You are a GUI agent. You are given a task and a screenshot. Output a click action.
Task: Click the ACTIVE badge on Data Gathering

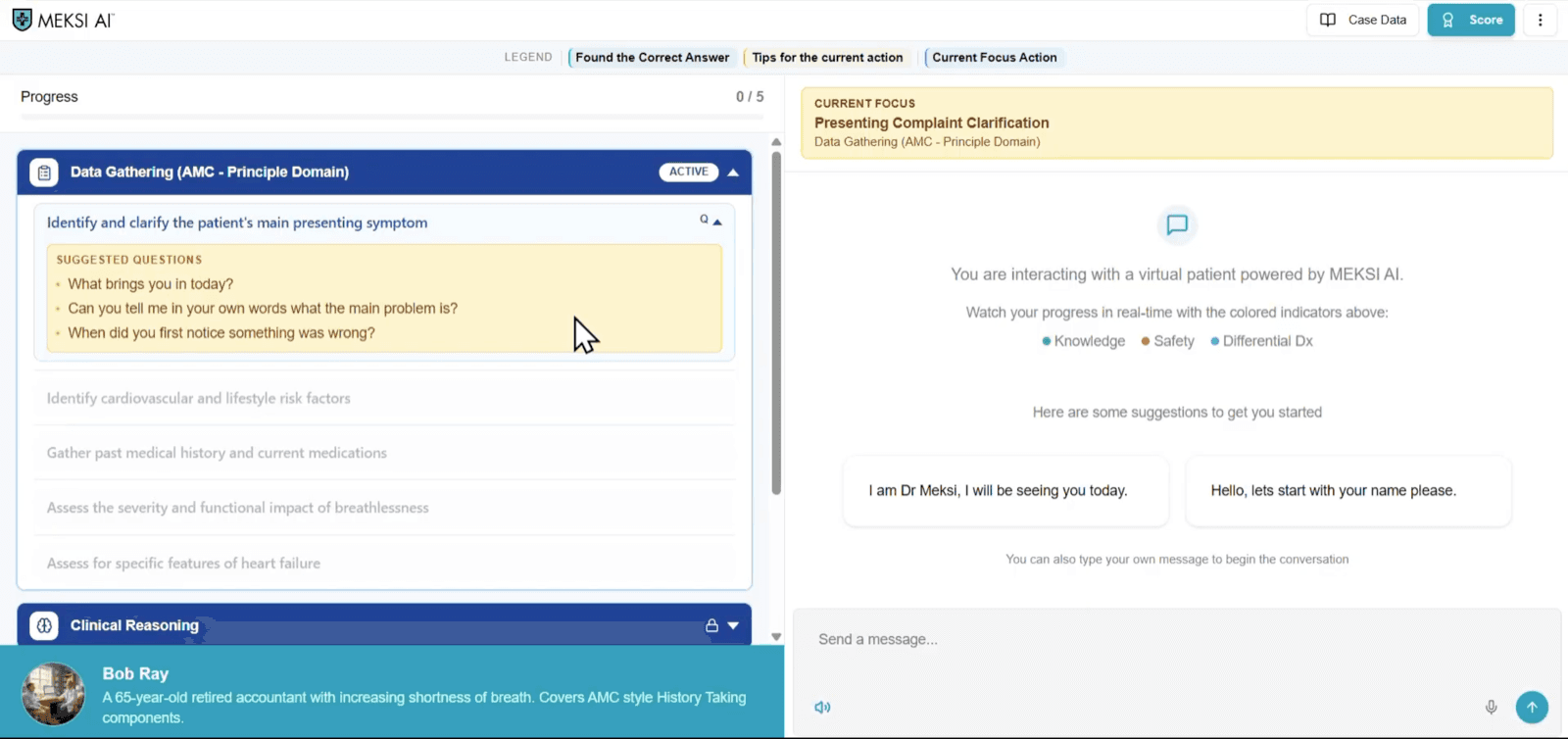688,172
